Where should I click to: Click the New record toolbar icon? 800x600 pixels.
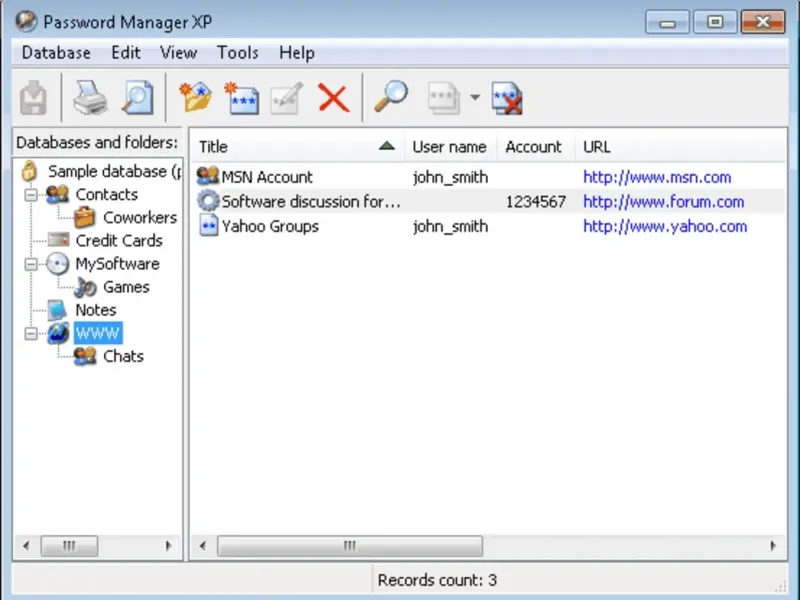click(x=242, y=97)
